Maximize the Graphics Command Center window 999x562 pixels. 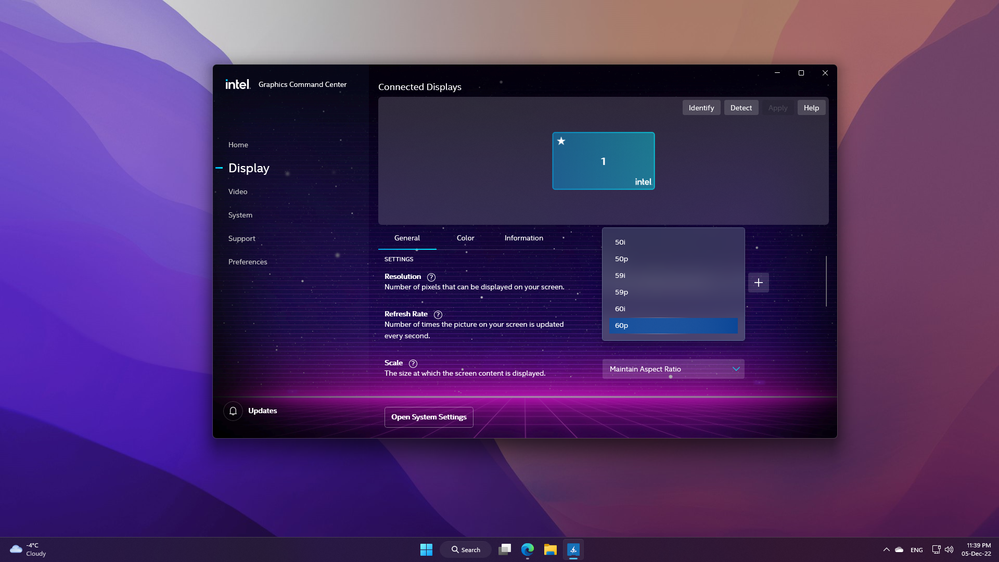coord(801,73)
